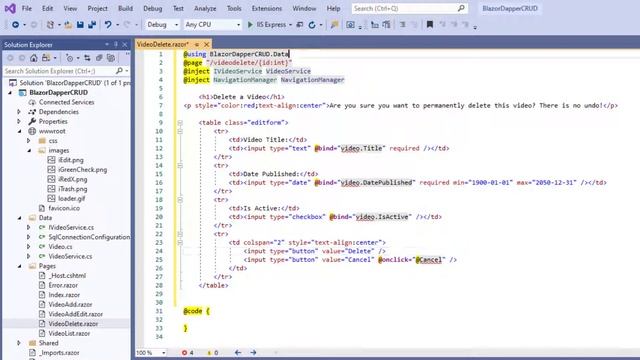Collapse the table code region at line 9
Image resolution: width=640 pixels, height=360 pixels.
coord(180,122)
